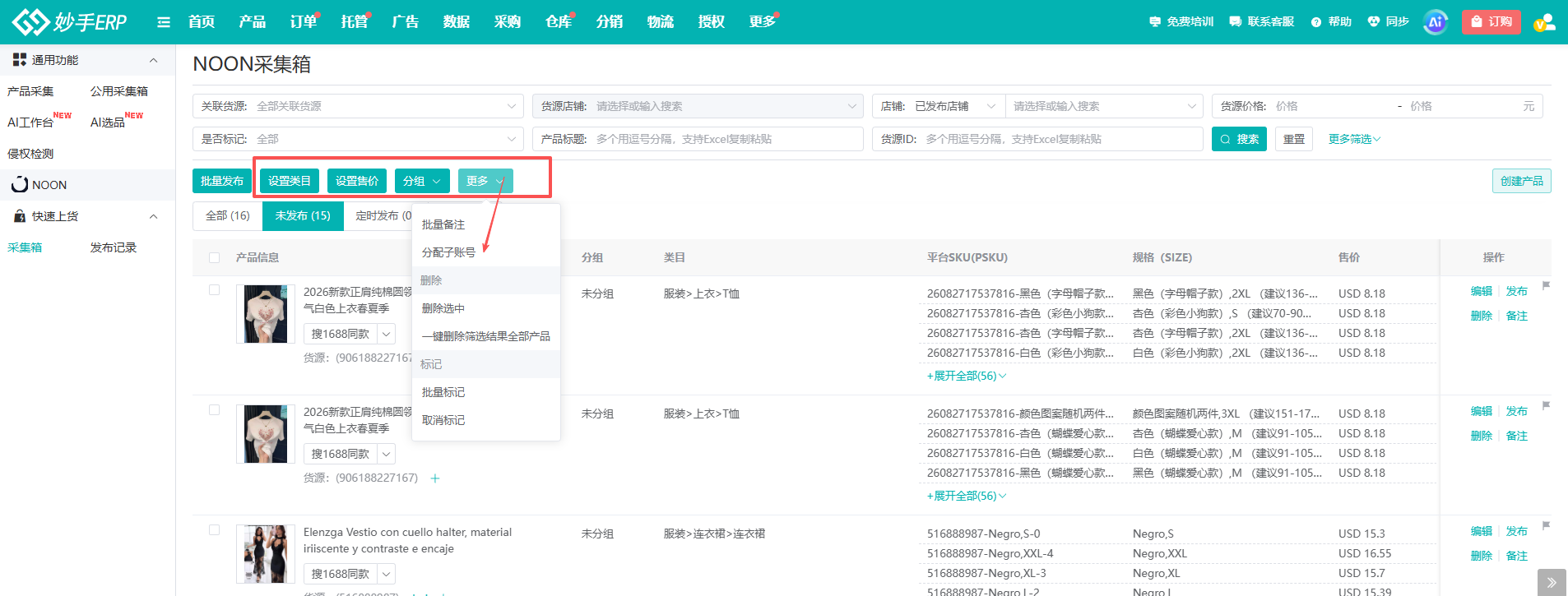
Task: Open the 货源店铺 search dropdown
Action: (698, 106)
